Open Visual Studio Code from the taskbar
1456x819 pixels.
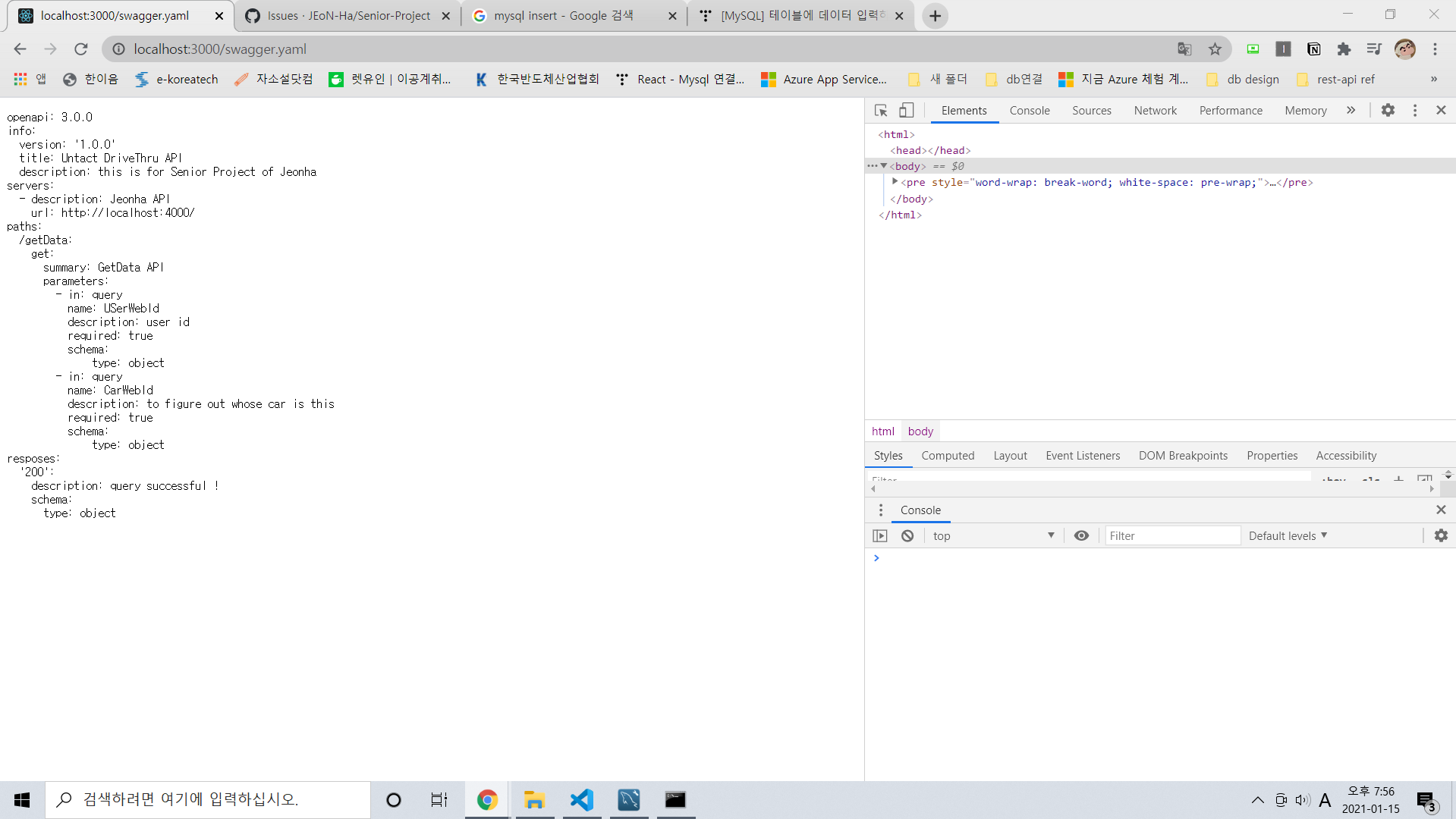coord(582,800)
